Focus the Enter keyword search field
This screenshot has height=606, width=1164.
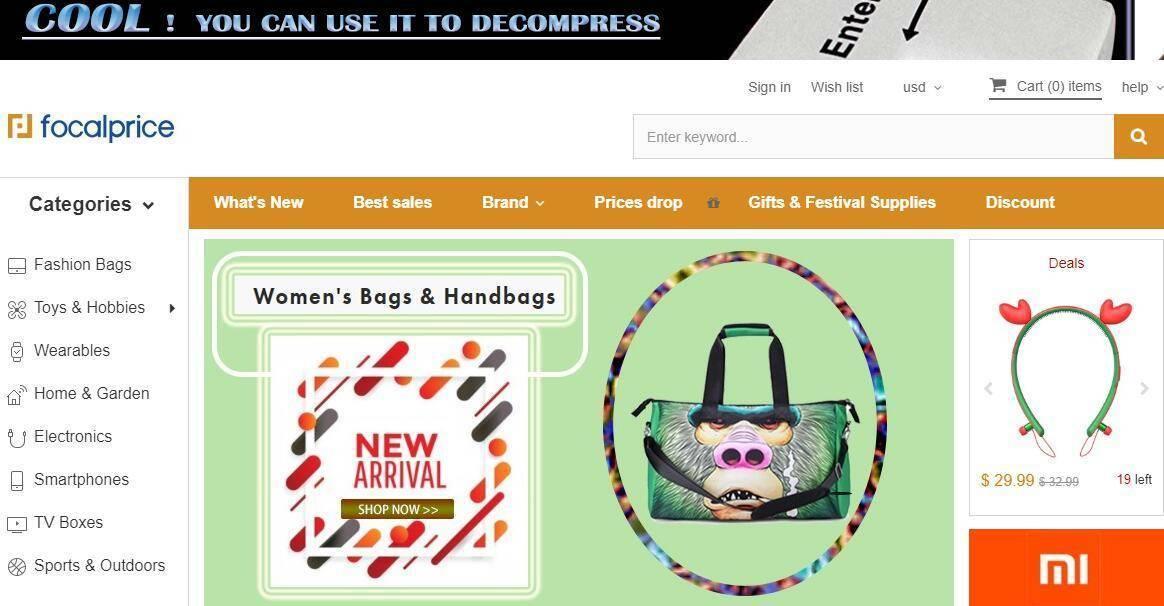point(873,137)
